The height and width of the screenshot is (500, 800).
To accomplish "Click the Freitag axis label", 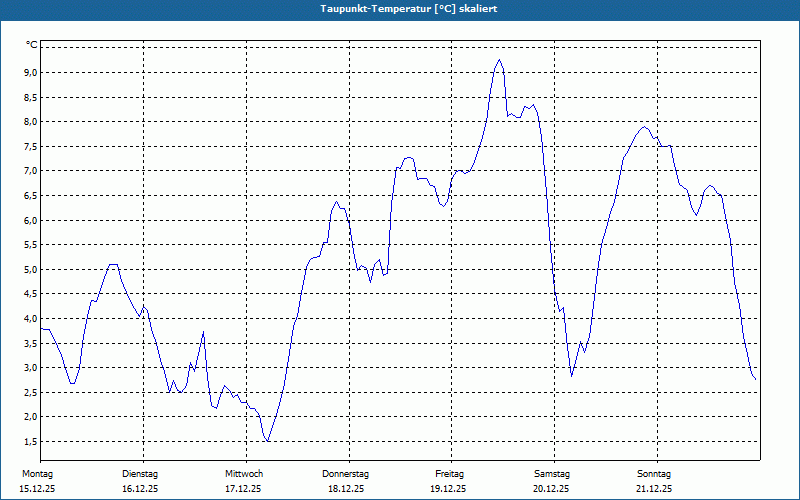I will tap(449, 474).
